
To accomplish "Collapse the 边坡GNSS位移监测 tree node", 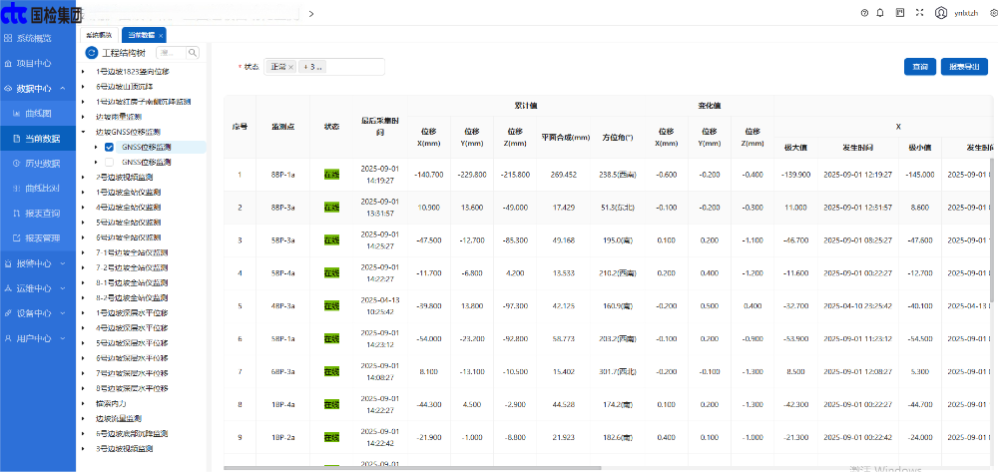I will [x=83, y=131].
